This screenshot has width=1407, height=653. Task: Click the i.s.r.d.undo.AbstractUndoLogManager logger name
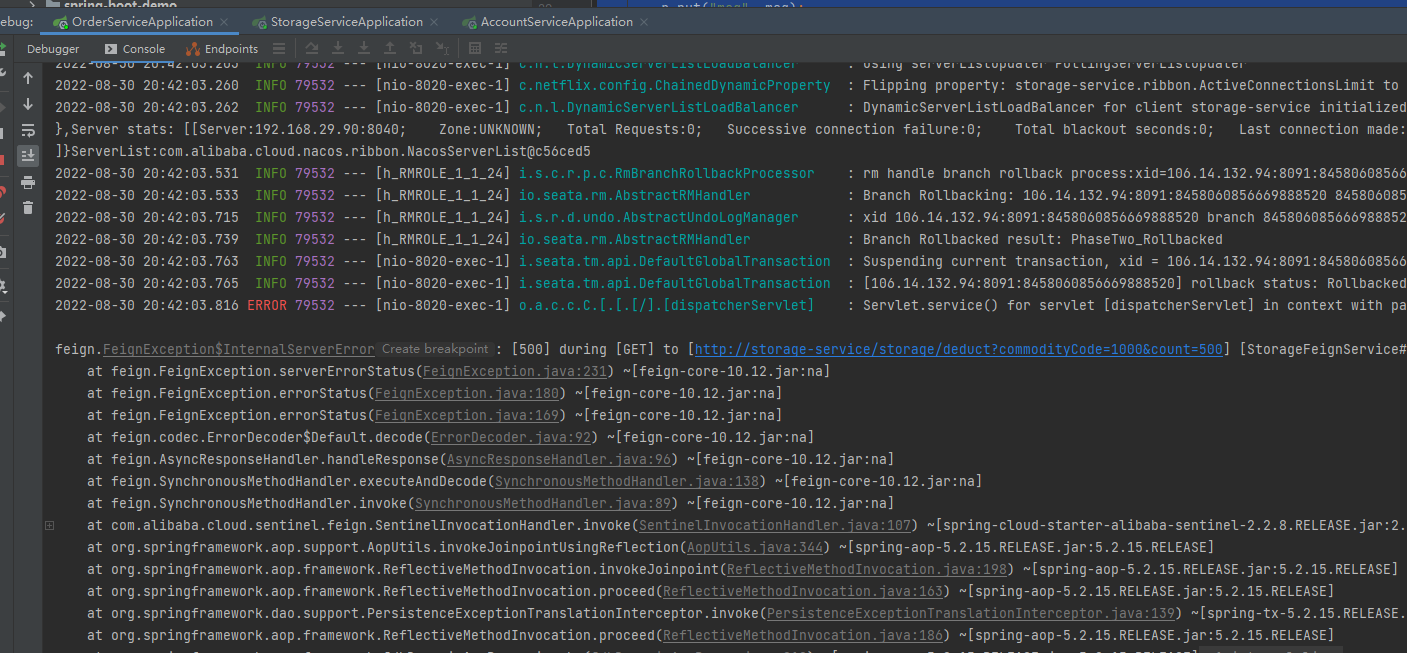658,217
